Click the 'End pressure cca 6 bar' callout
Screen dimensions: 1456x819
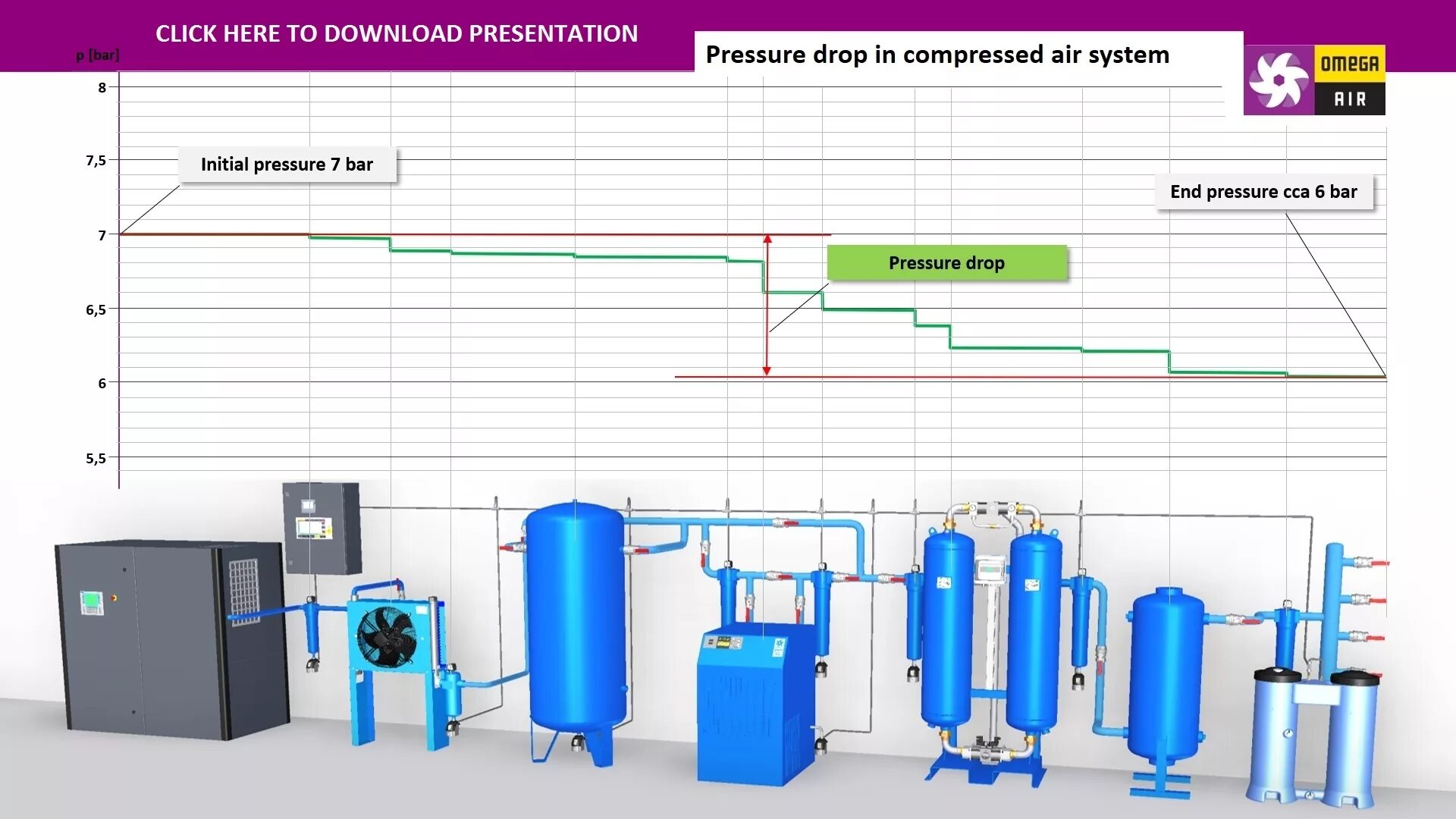(x=1263, y=192)
